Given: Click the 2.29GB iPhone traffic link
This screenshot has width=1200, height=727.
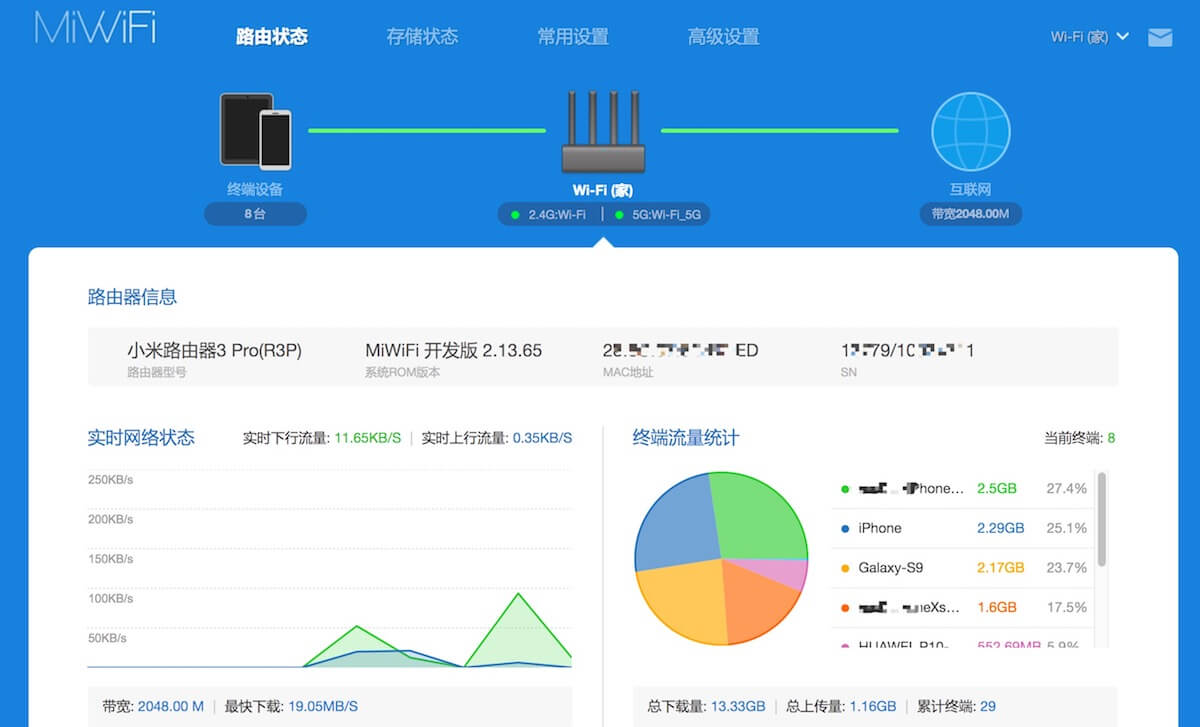Looking at the screenshot, I should point(999,527).
